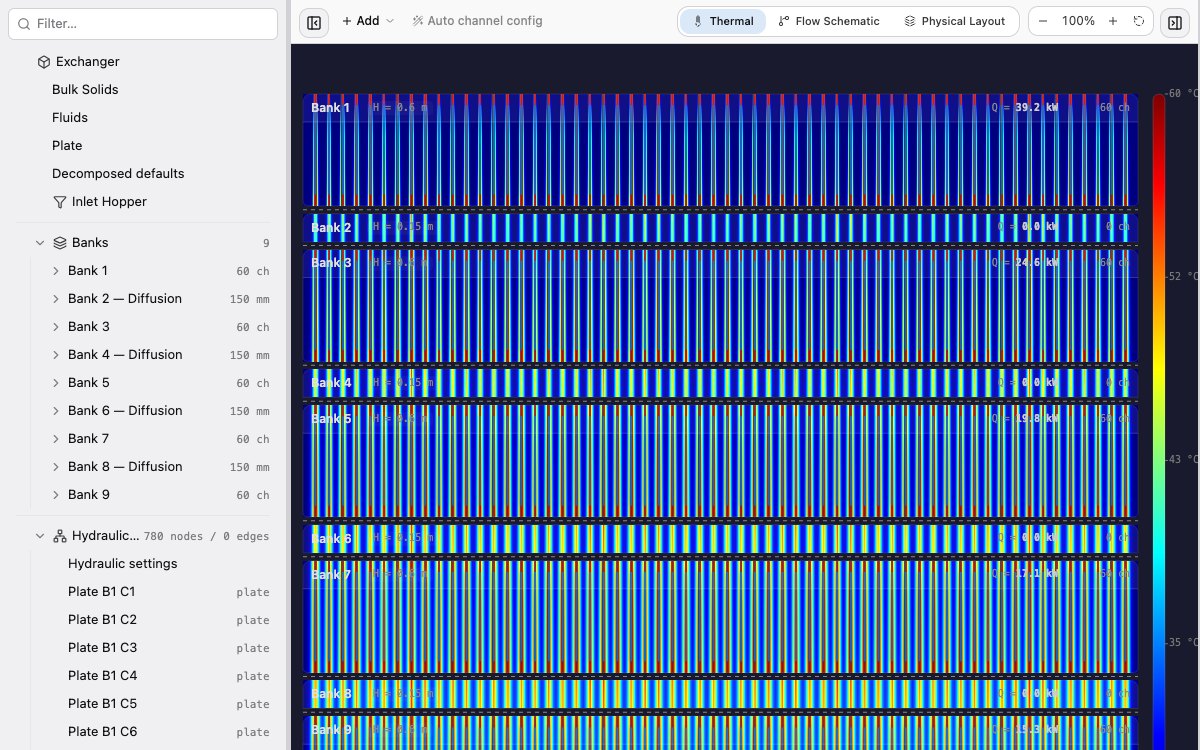
Task: Click the Exchanger cube icon
Action: point(44,62)
